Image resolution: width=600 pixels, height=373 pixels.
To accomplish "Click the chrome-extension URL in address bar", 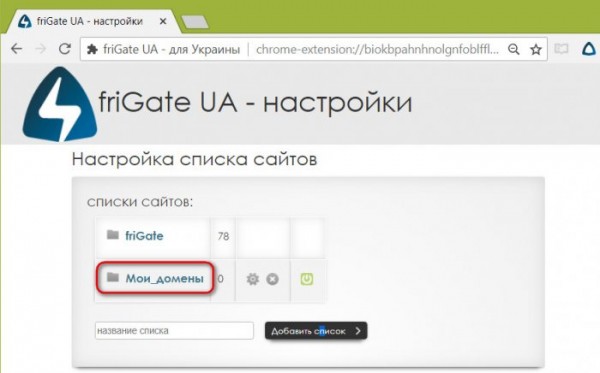I will 377,49.
